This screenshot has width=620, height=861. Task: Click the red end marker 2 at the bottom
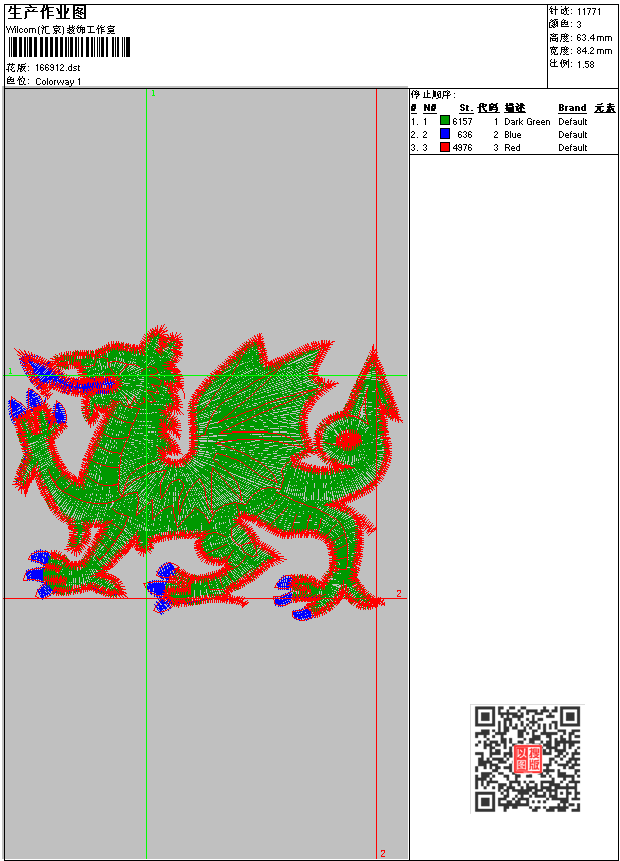tap(382, 853)
